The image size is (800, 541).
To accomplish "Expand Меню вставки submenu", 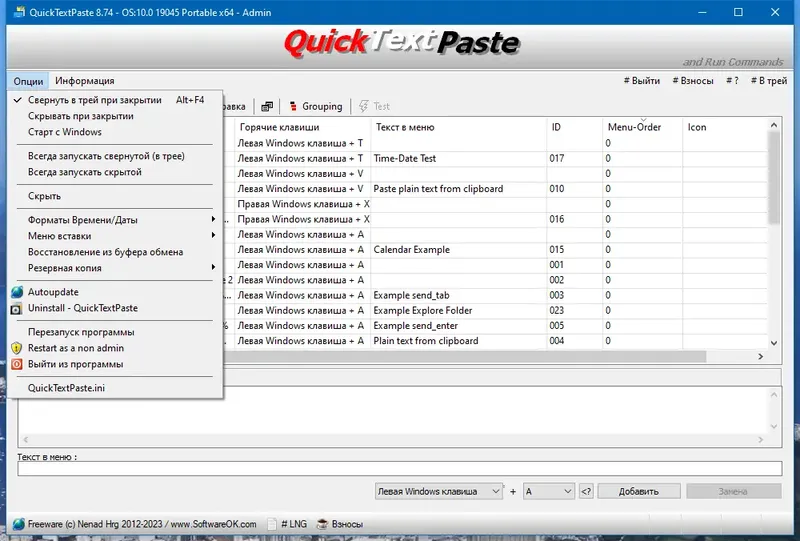I will (x=116, y=236).
